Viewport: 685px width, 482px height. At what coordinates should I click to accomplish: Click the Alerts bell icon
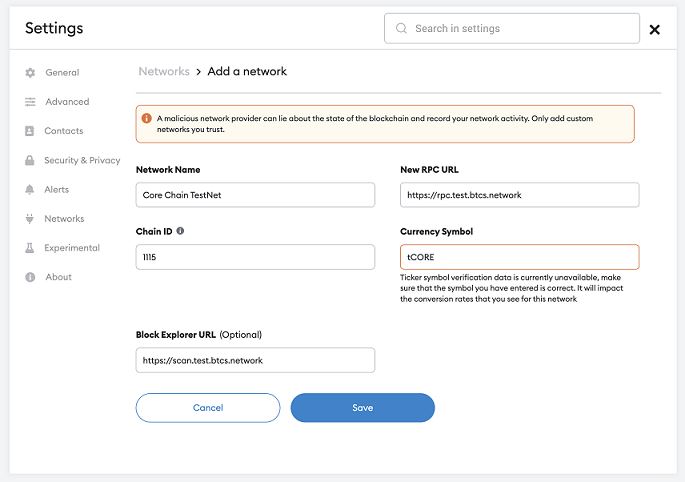pyautogui.click(x=30, y=189)
